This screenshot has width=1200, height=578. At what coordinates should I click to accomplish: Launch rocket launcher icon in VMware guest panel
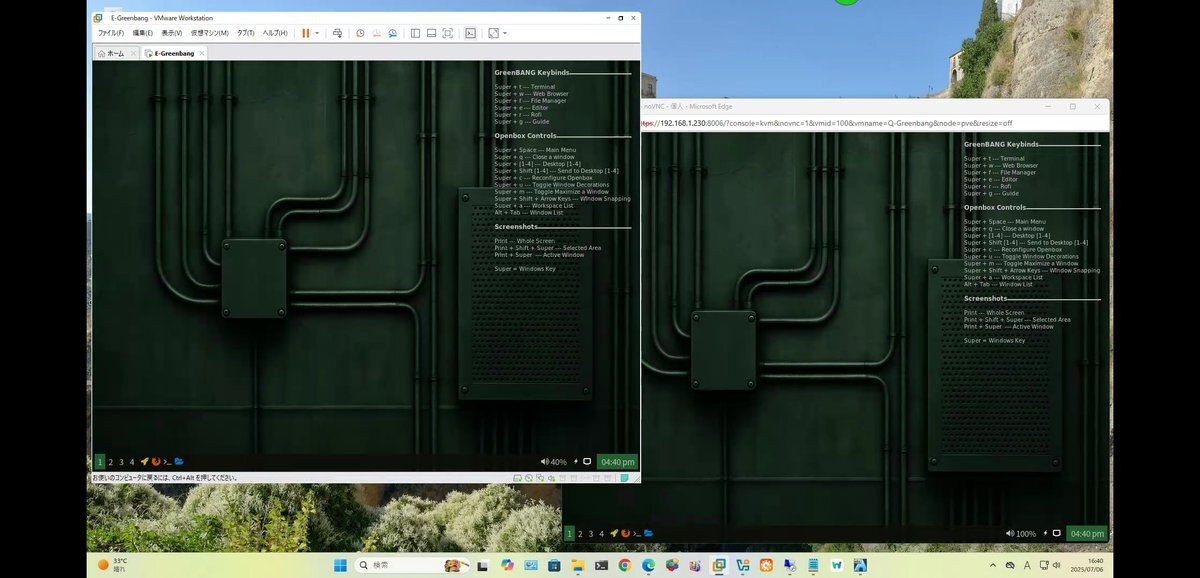tap(144, 462)
